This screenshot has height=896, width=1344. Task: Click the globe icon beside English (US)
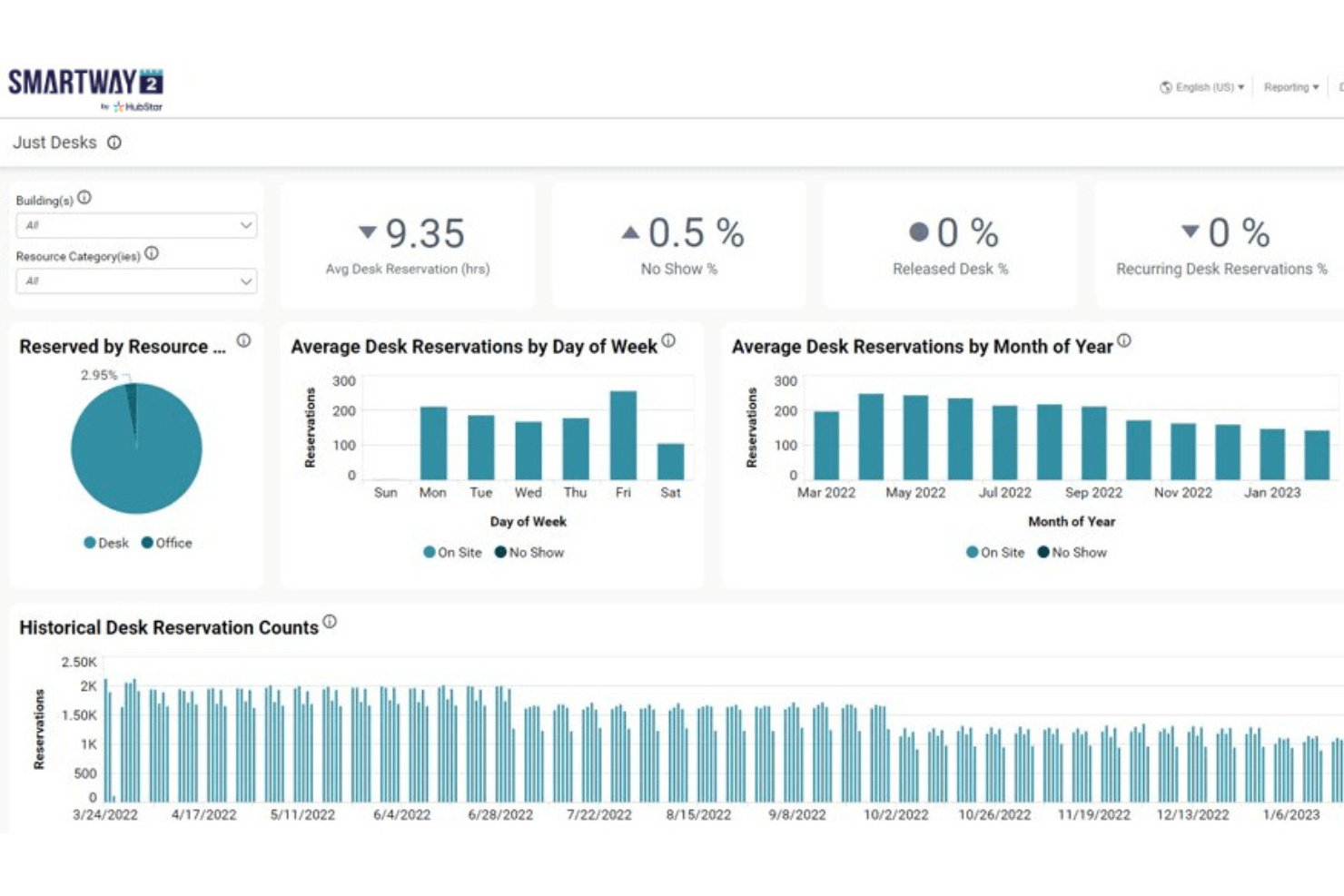1166,87
